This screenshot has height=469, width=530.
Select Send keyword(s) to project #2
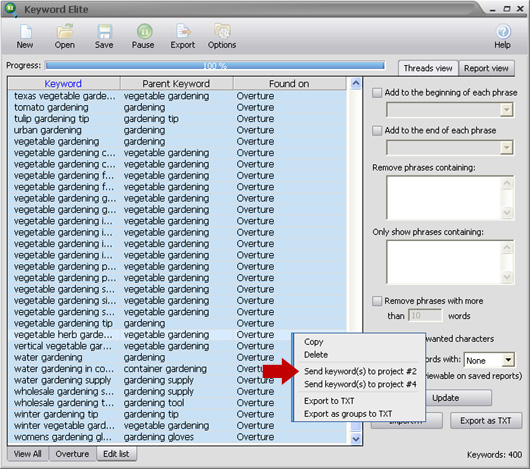(x=360, y=371)
